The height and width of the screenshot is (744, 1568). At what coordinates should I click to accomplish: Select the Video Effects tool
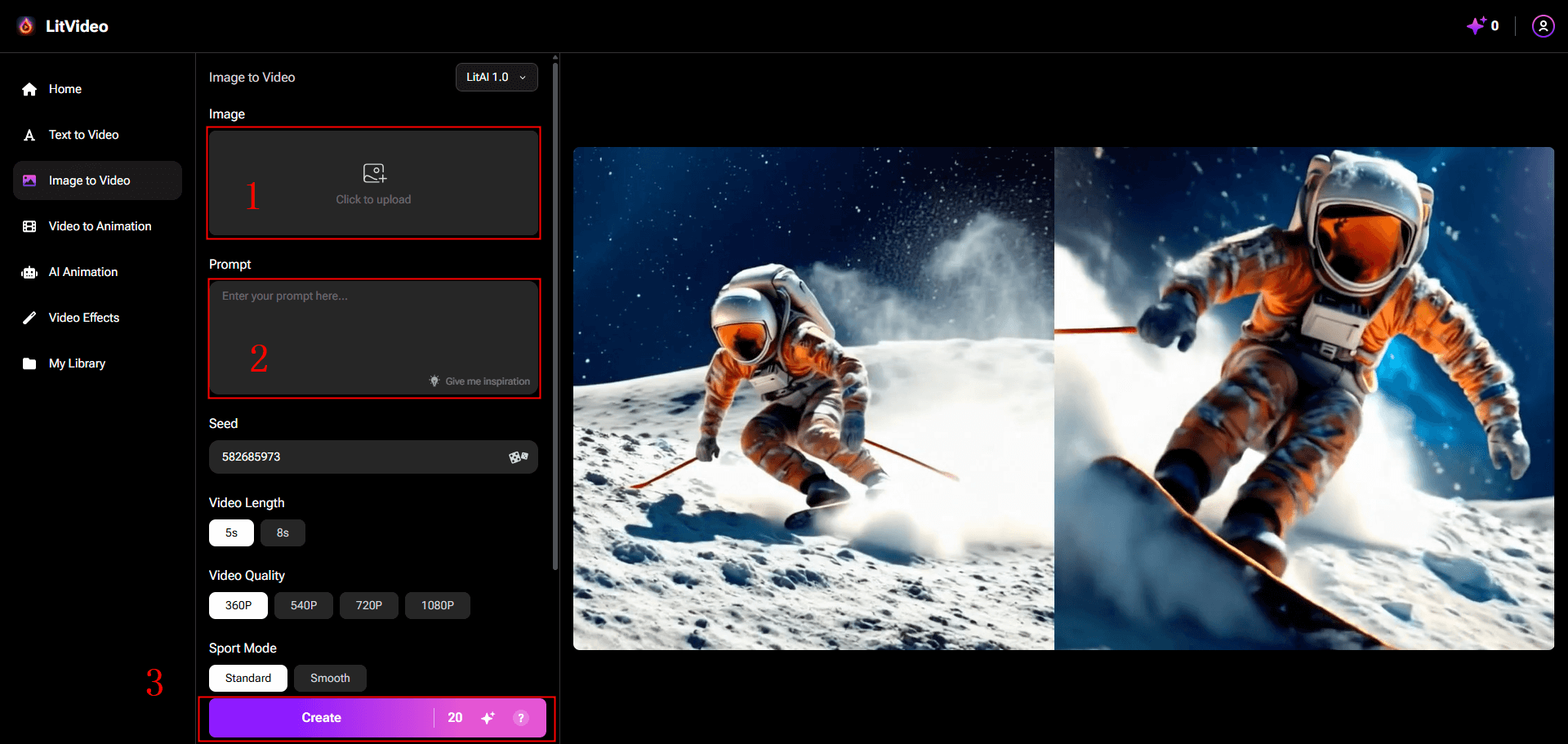pos(85,318)
